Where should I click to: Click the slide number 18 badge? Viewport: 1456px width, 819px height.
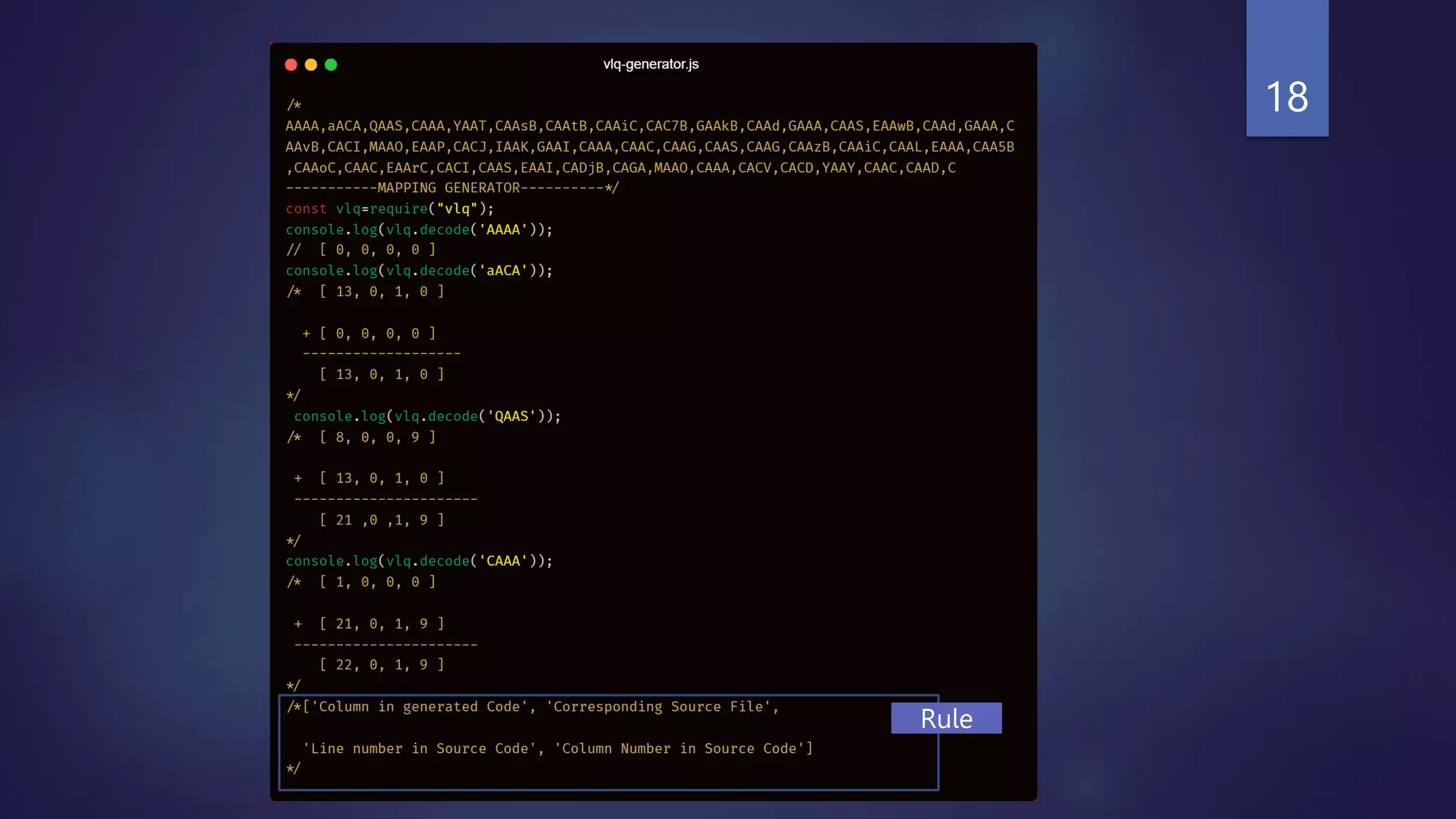point(1287,96)
